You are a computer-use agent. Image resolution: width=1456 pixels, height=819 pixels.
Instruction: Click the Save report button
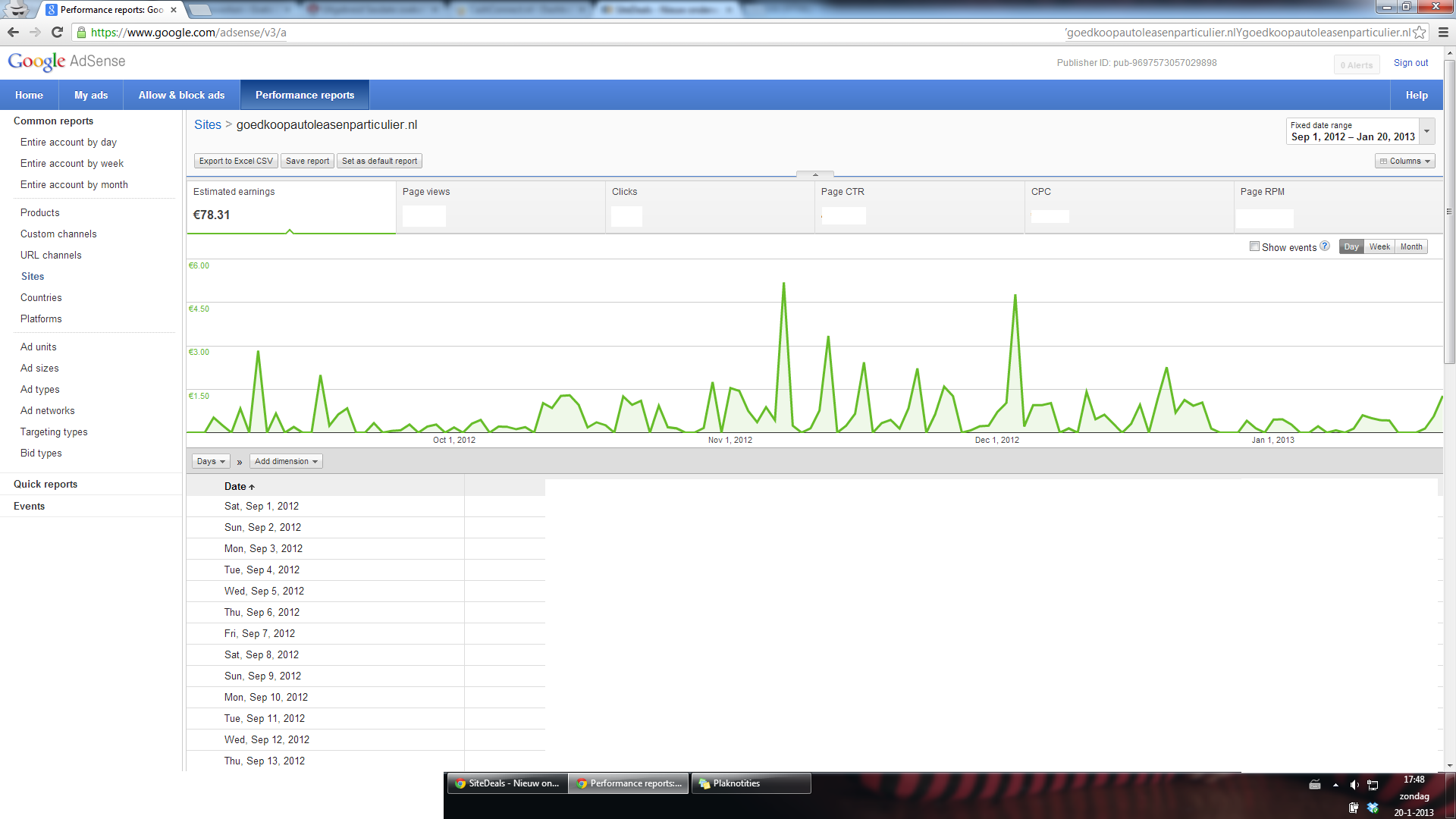coord(307,161)
